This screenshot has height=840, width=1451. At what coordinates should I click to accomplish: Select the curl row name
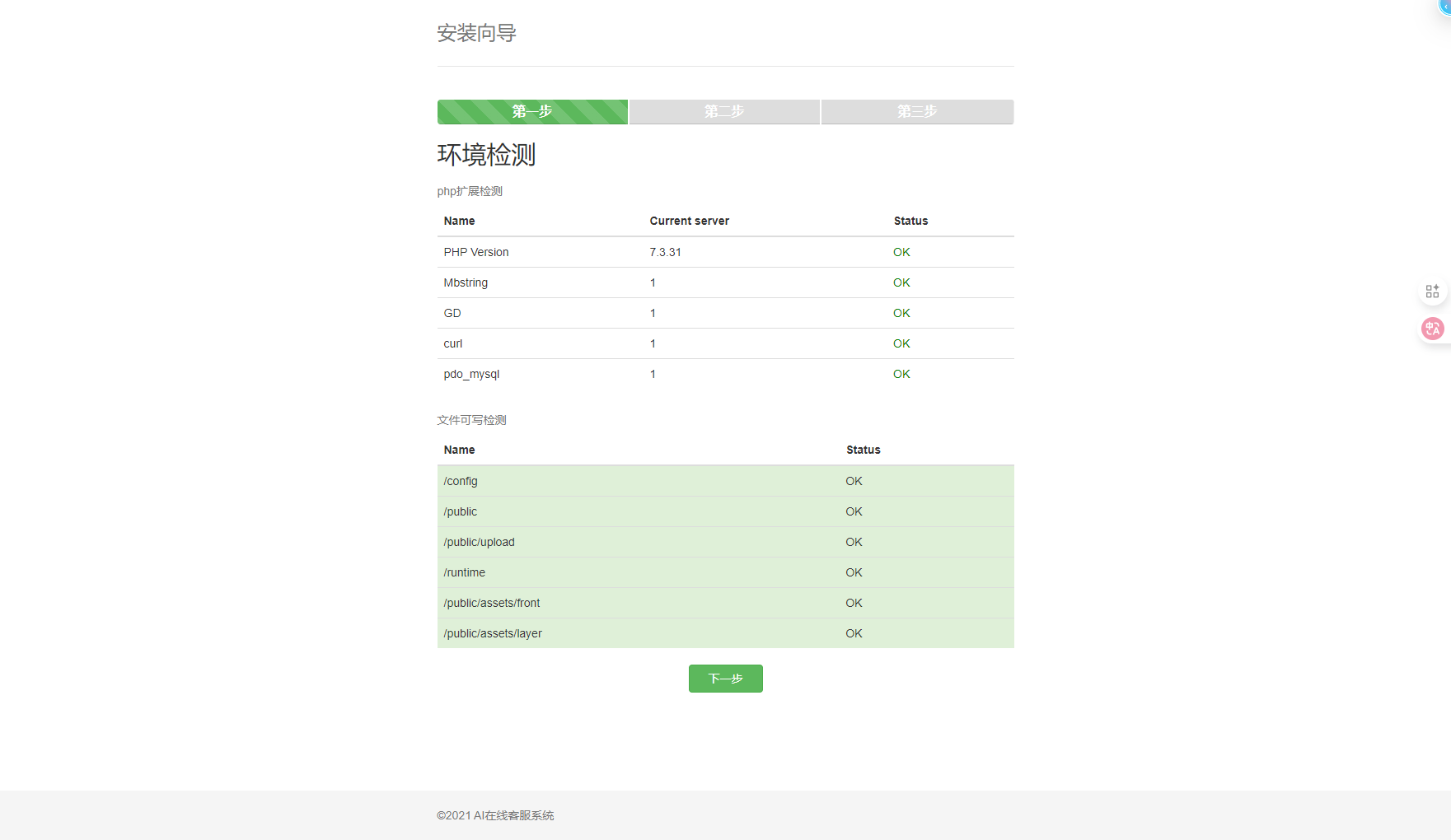(x=453, y=343)
